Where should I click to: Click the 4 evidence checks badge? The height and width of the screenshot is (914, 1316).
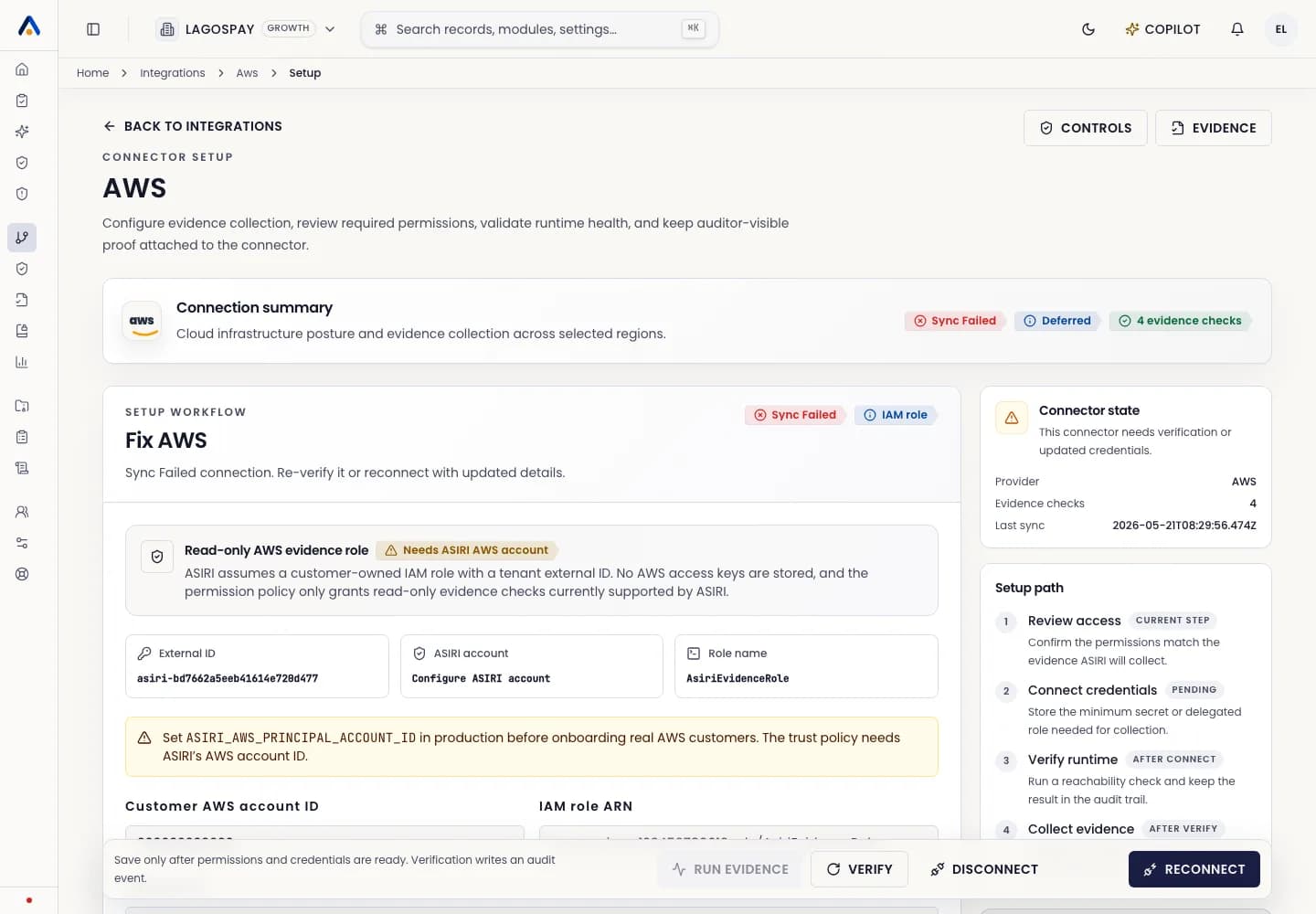tap(1180, 321)
